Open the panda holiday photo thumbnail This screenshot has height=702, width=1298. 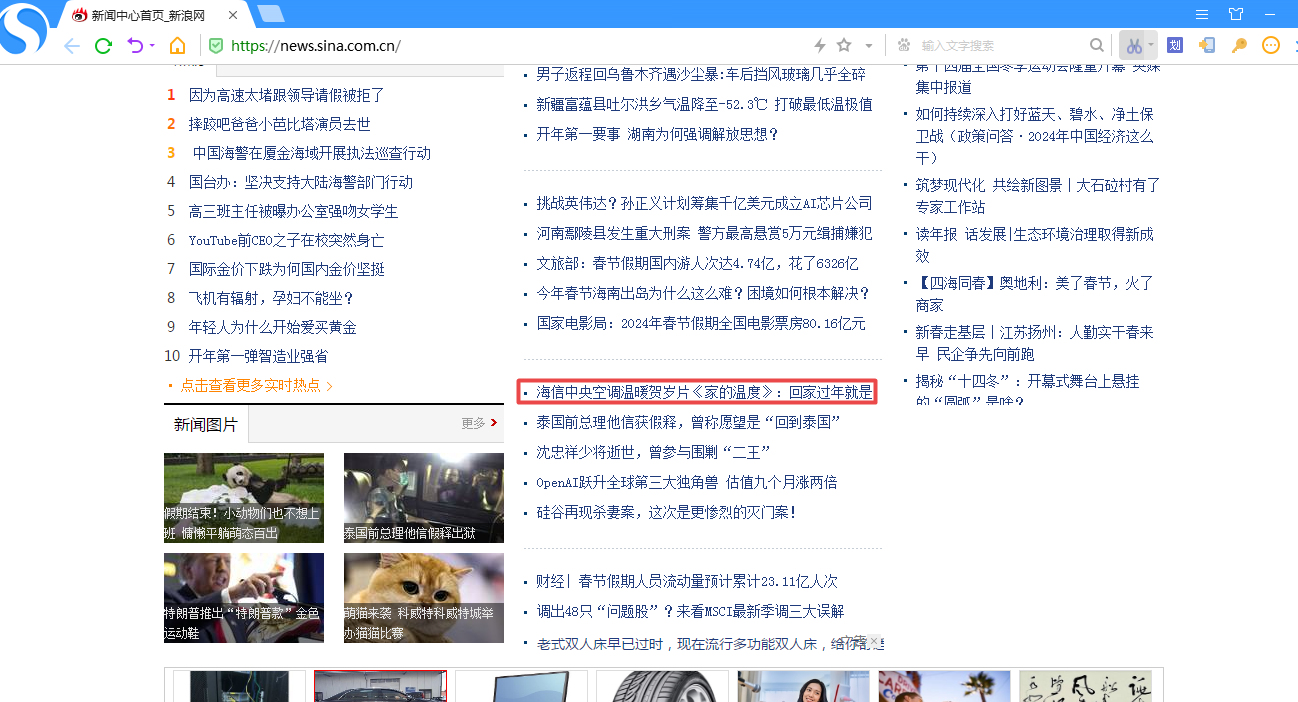point(244,498)
